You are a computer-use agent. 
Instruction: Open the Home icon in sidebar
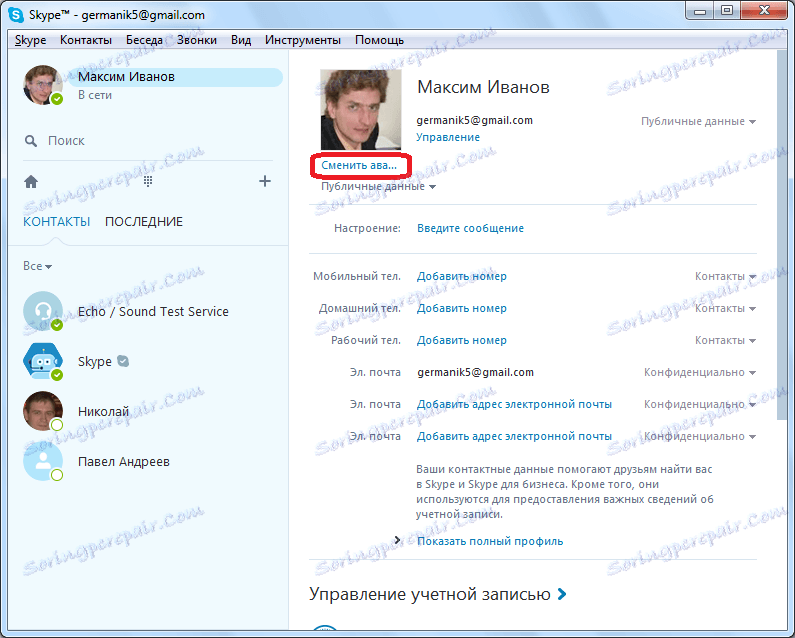coord(31,182)
